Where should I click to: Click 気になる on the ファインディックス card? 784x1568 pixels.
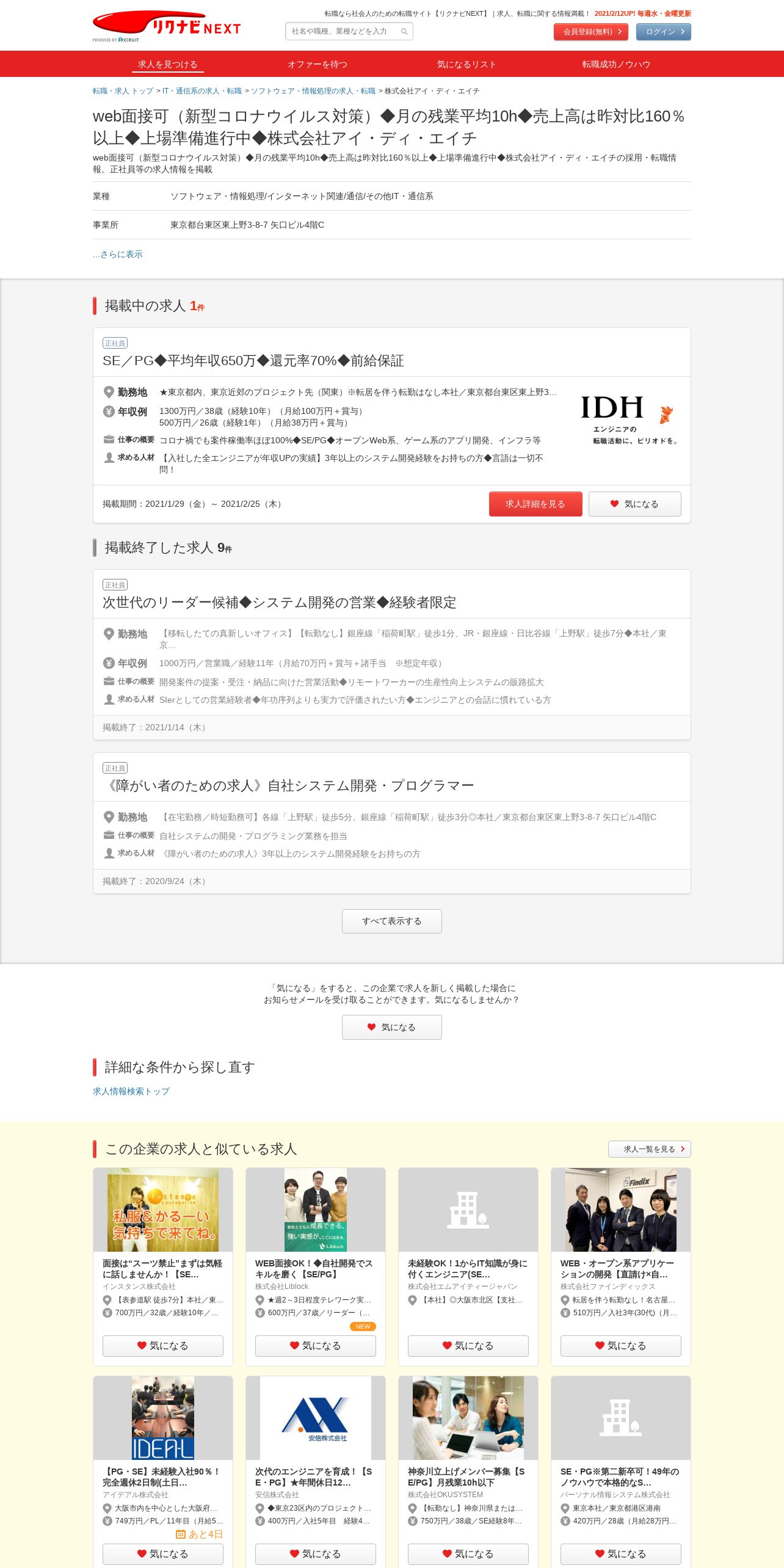point(621,1346)
